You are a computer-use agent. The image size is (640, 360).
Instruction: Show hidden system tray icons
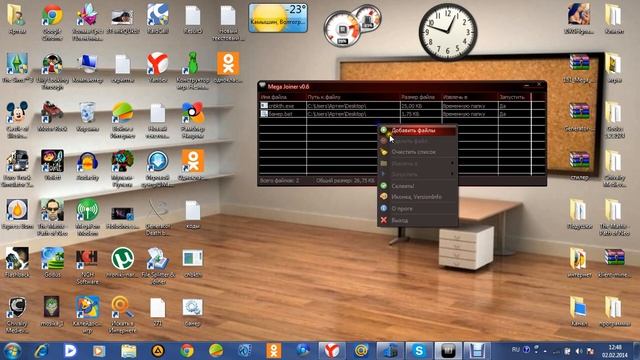545,351
